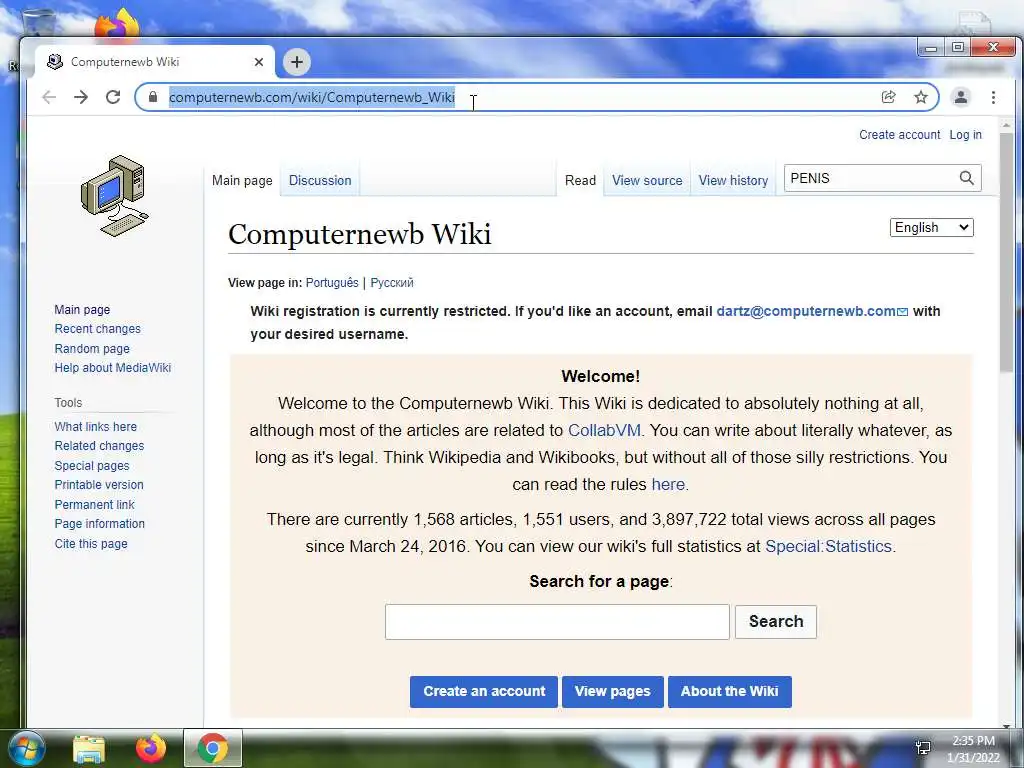
Task: Click the Computernewb computer logo
Action: click(115, 195)
